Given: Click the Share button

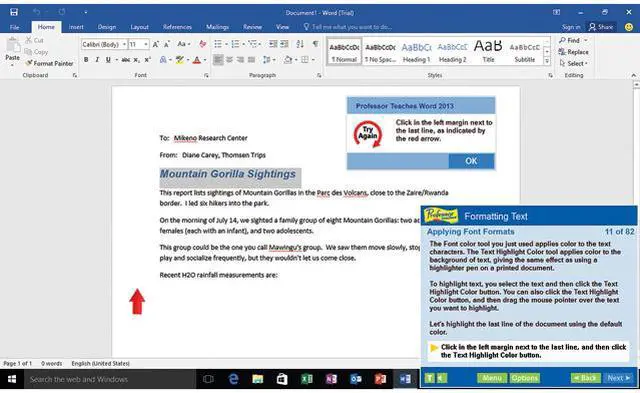Looking at the screenshot, I should (x=600, y=27).
